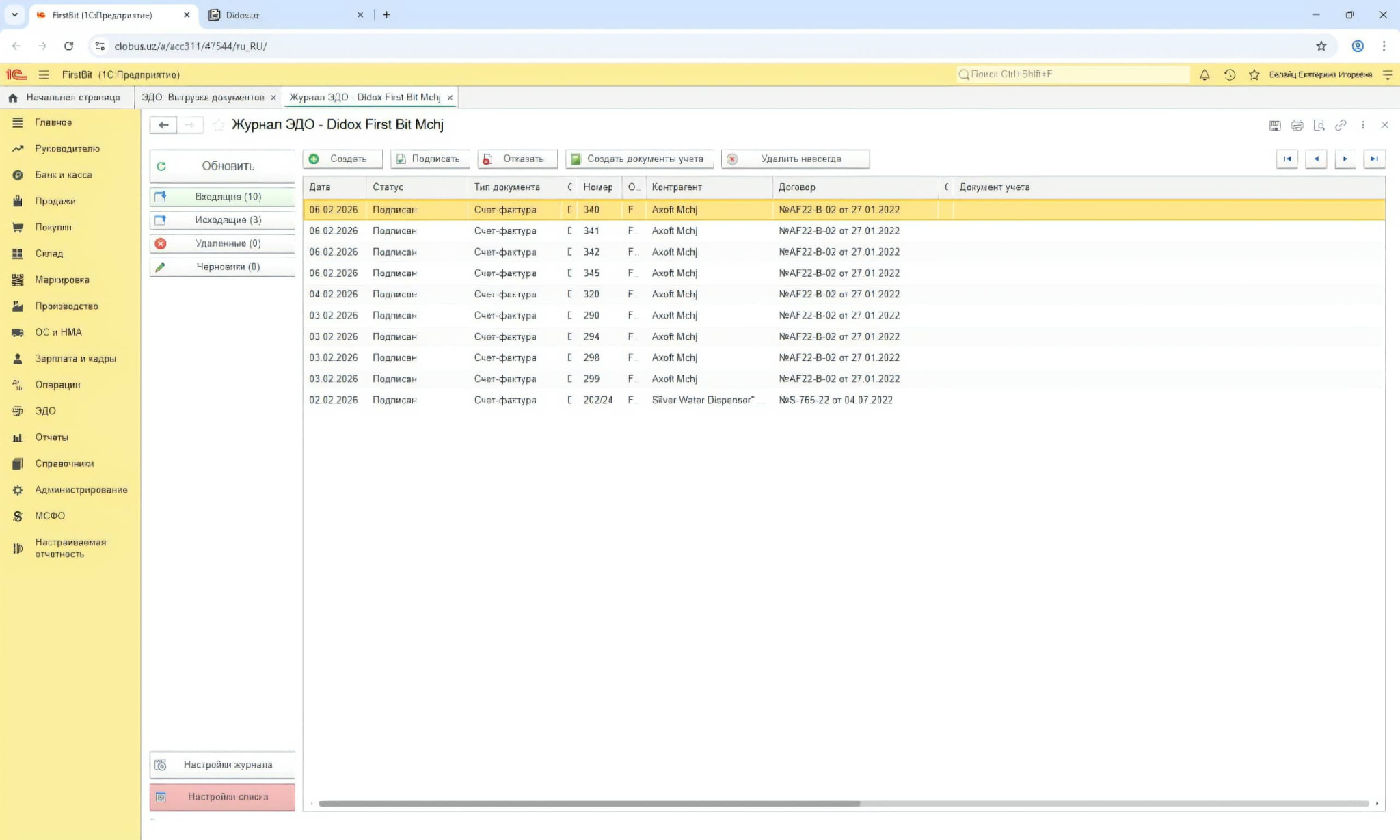
Task: Expand the Chrome tab search dropdown
Action: tap(14, 14)
